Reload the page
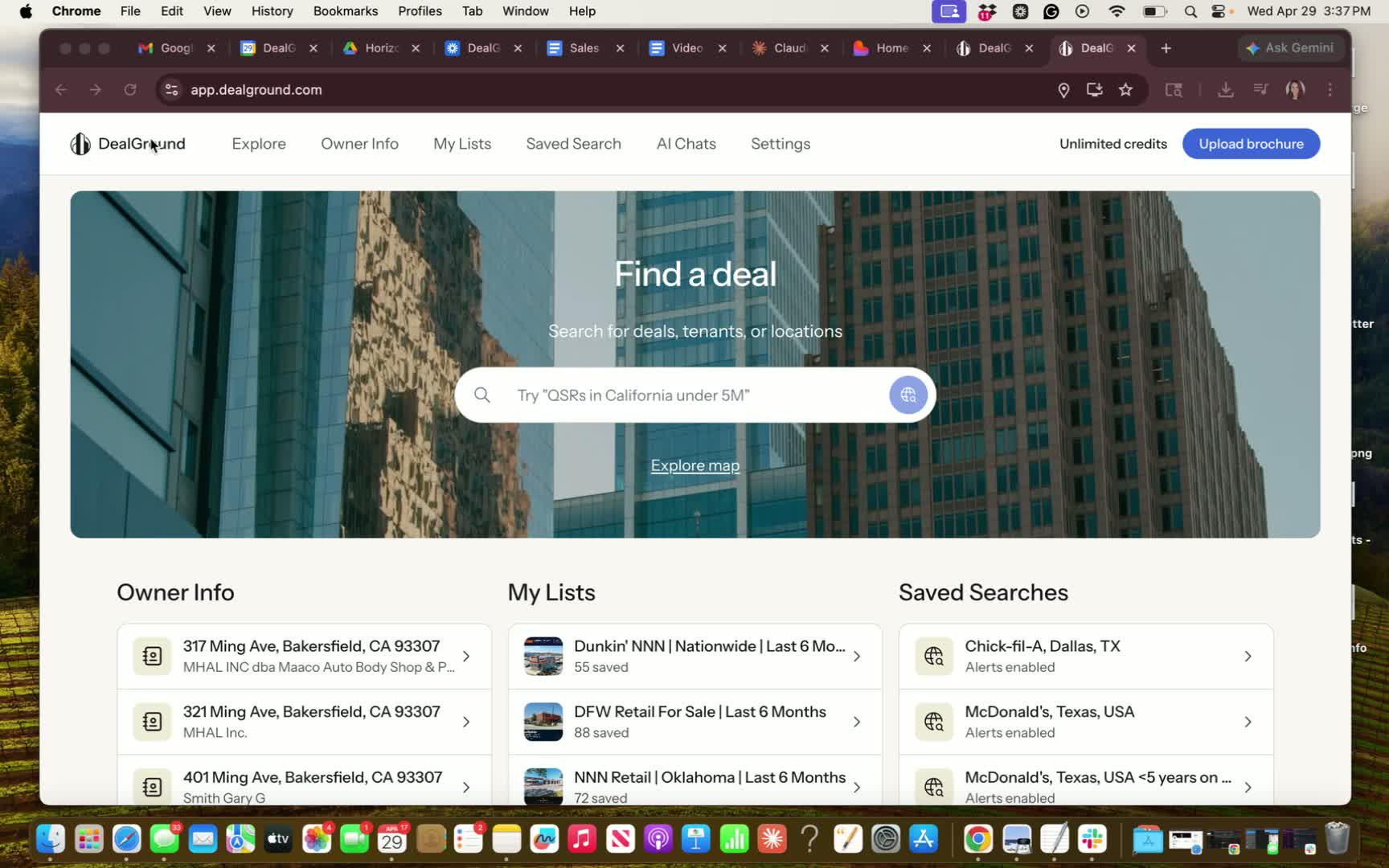Viewport: 1389px width, 868px height. pos(130,89)
